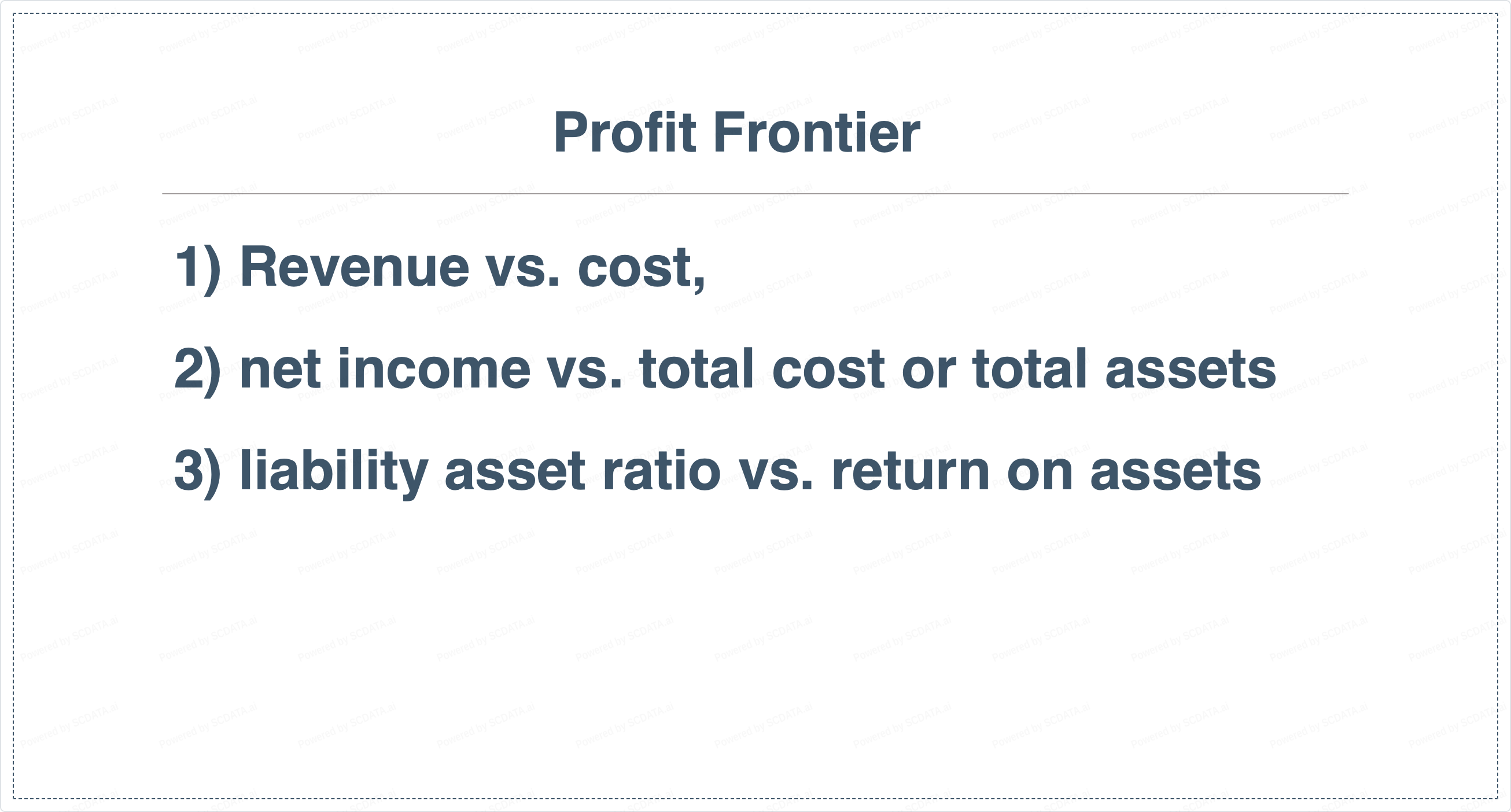
Task: Click the horizontal divider under the title
Action: click(755, 193)
